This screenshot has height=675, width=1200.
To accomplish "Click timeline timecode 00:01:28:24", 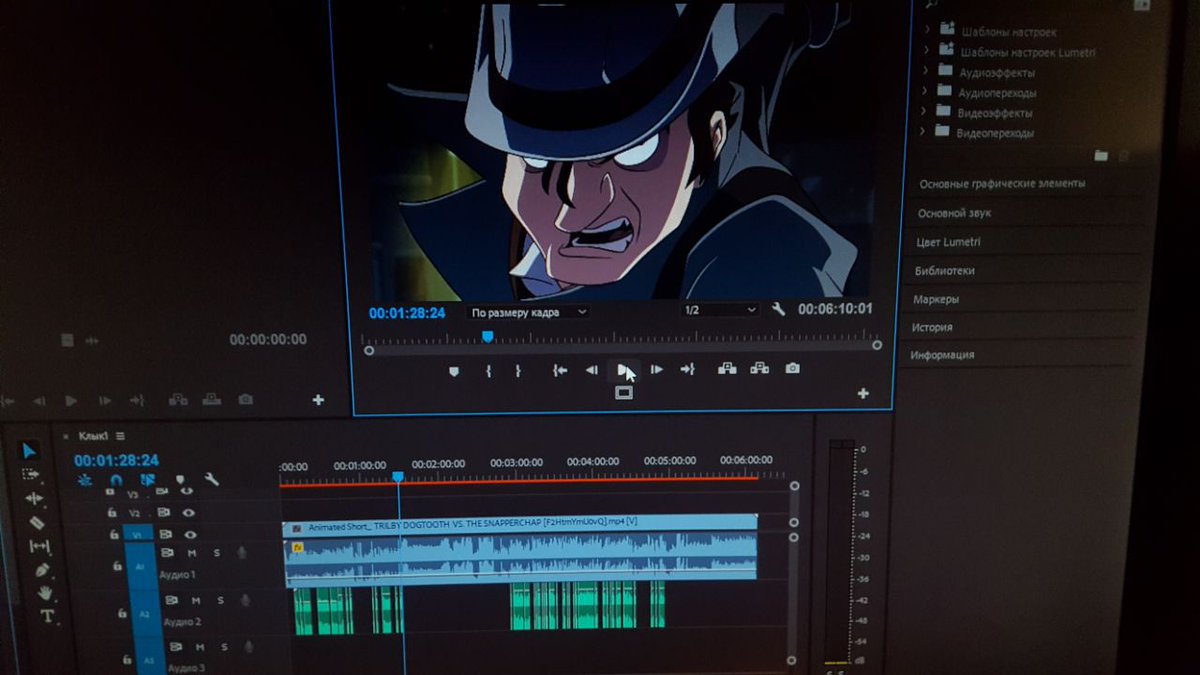I will (x=116, y=460).
